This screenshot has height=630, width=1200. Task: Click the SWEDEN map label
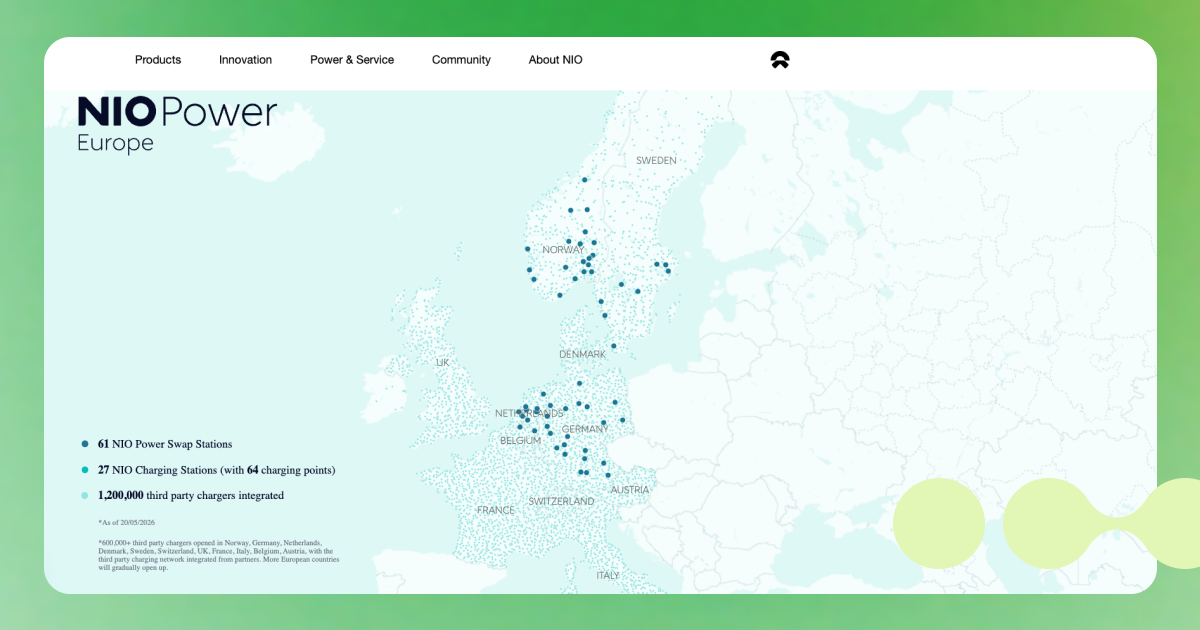tap(656, 160)
